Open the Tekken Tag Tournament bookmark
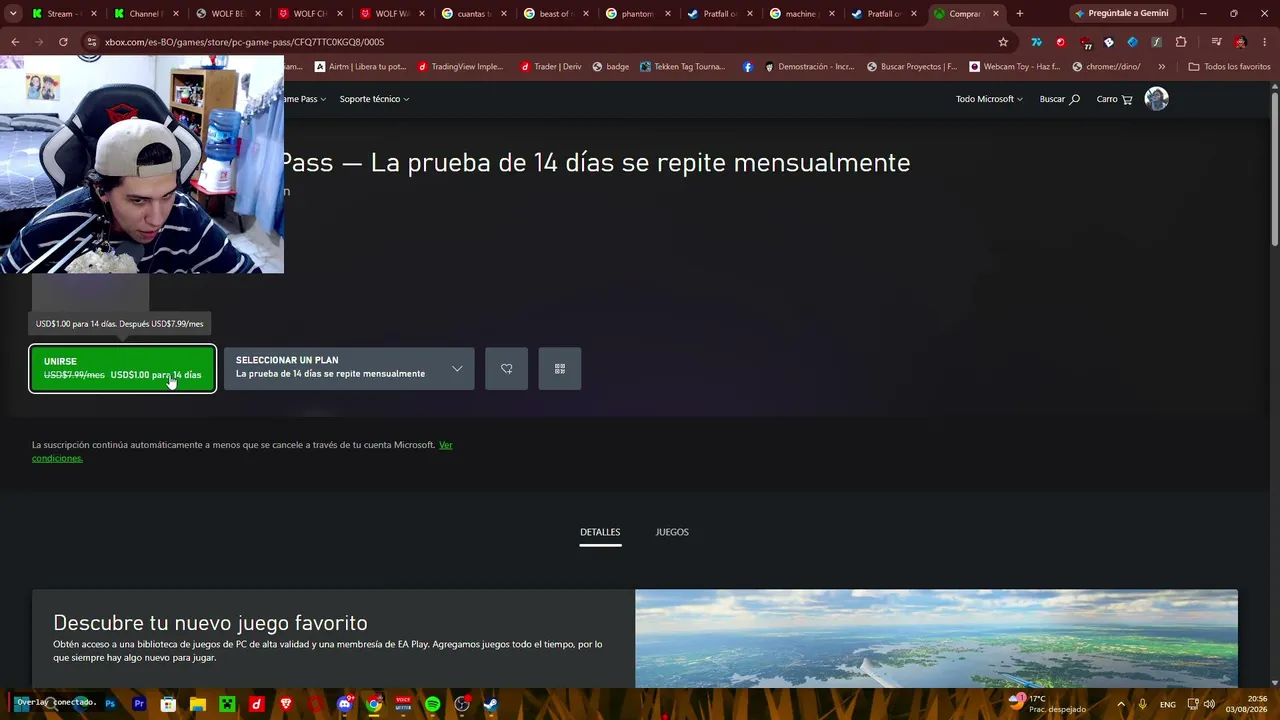Screen dimensions: 1280x720 [683, 67]
